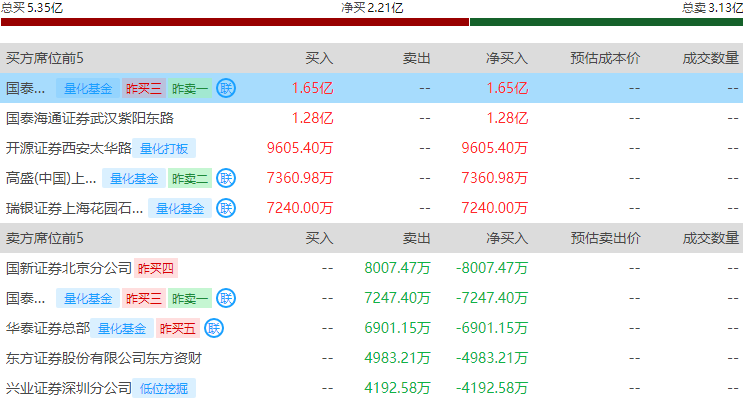
Task: Click the truncated 国泰... name in the seller section
Action: [x=26, y=298]
